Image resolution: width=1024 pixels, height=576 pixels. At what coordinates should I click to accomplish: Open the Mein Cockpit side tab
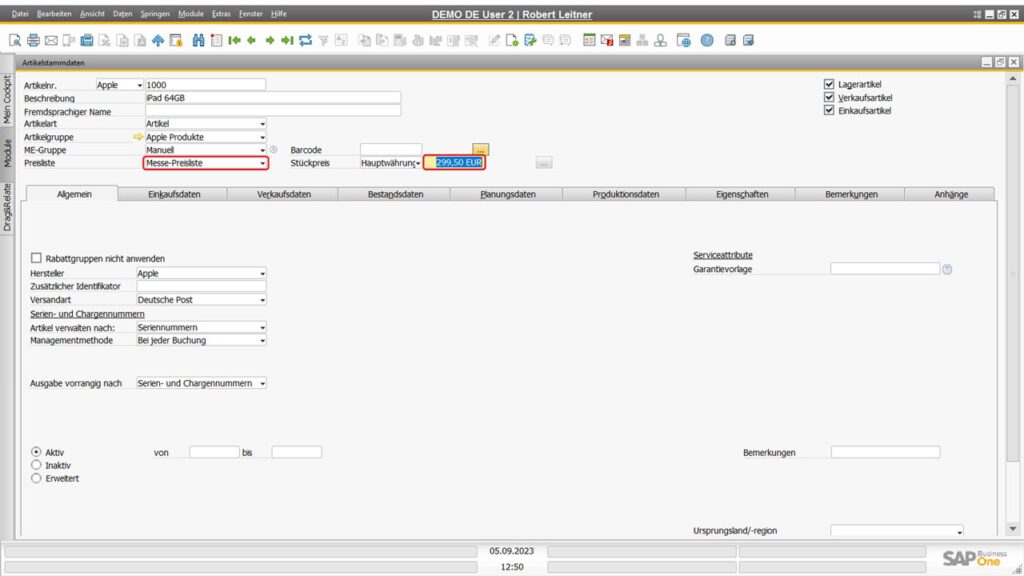tap(7, 100)
